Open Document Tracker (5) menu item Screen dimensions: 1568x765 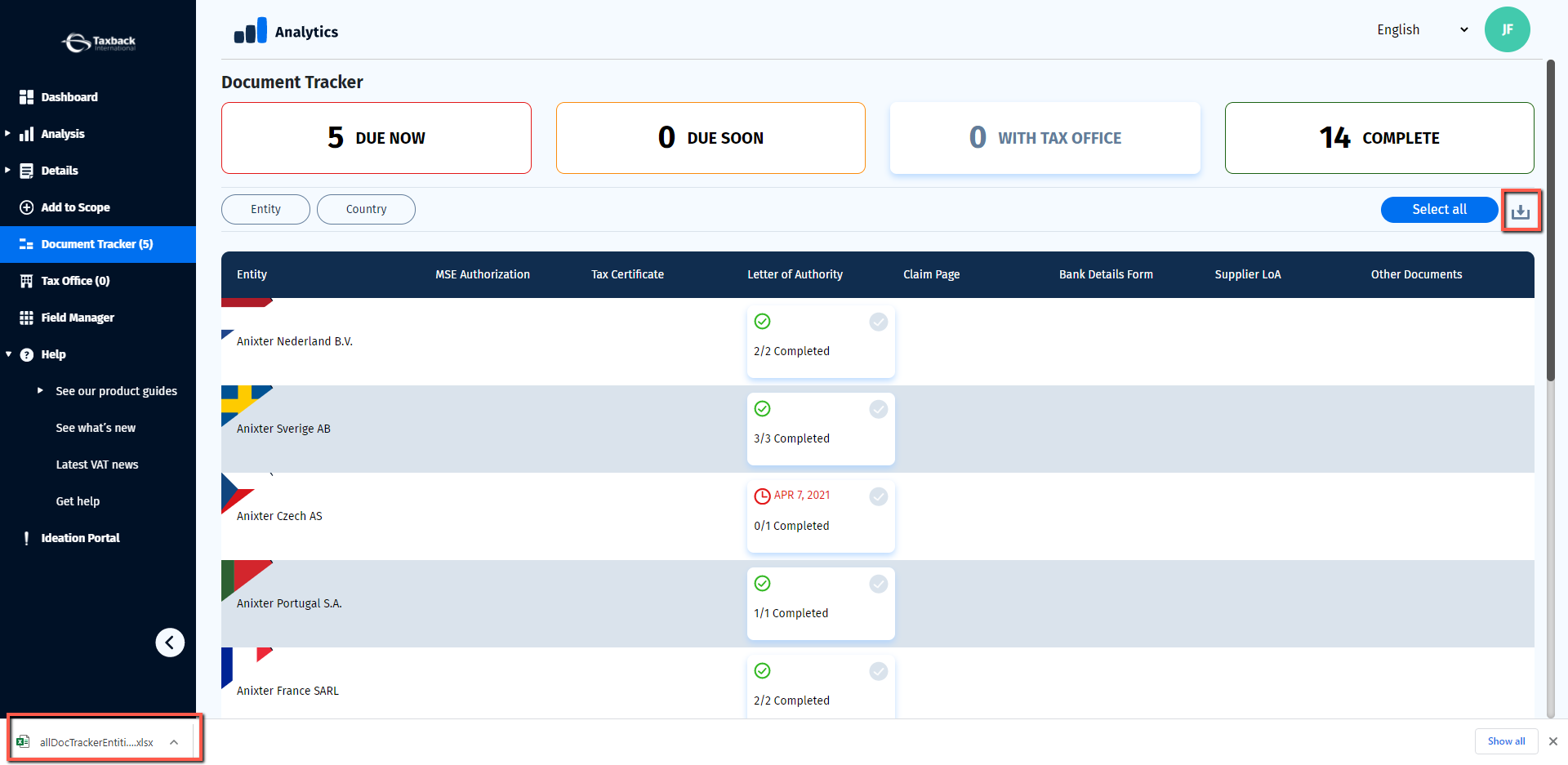coord(98,244)
